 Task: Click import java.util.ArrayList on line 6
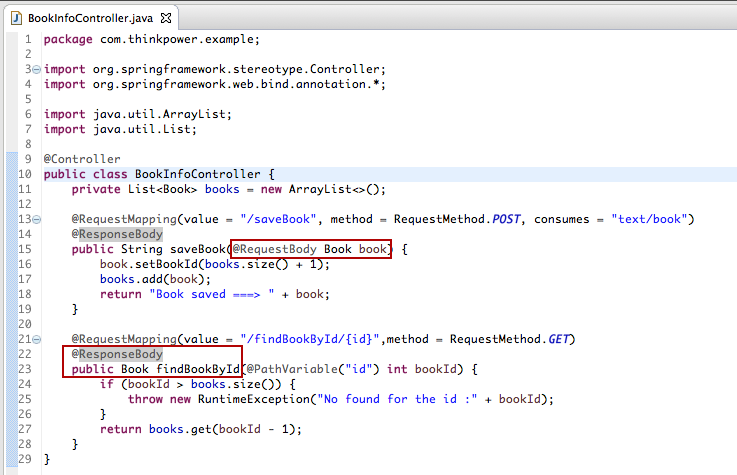pyautogui.click(x=138, y=114)
